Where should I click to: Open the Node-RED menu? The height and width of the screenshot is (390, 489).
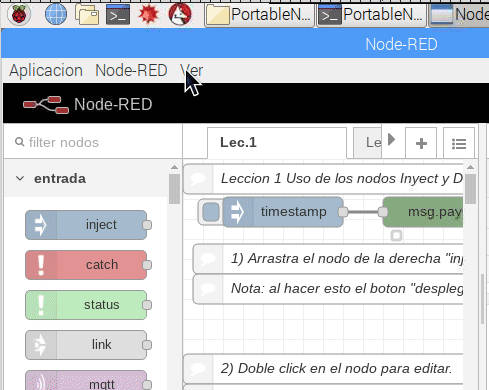(x=131, y=70)
